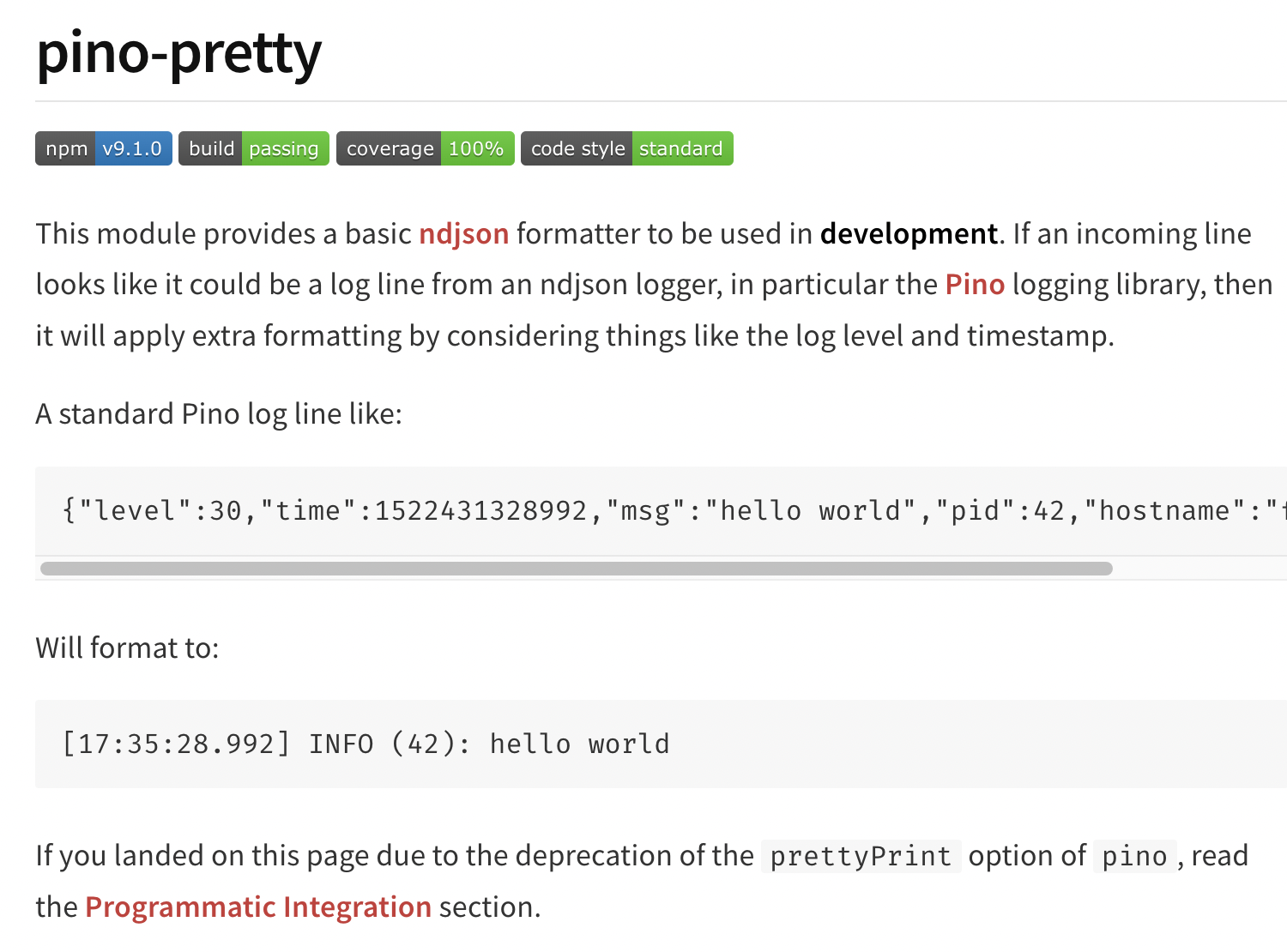
Task: Open the Pino logging library link
Action: coord(974,284)
